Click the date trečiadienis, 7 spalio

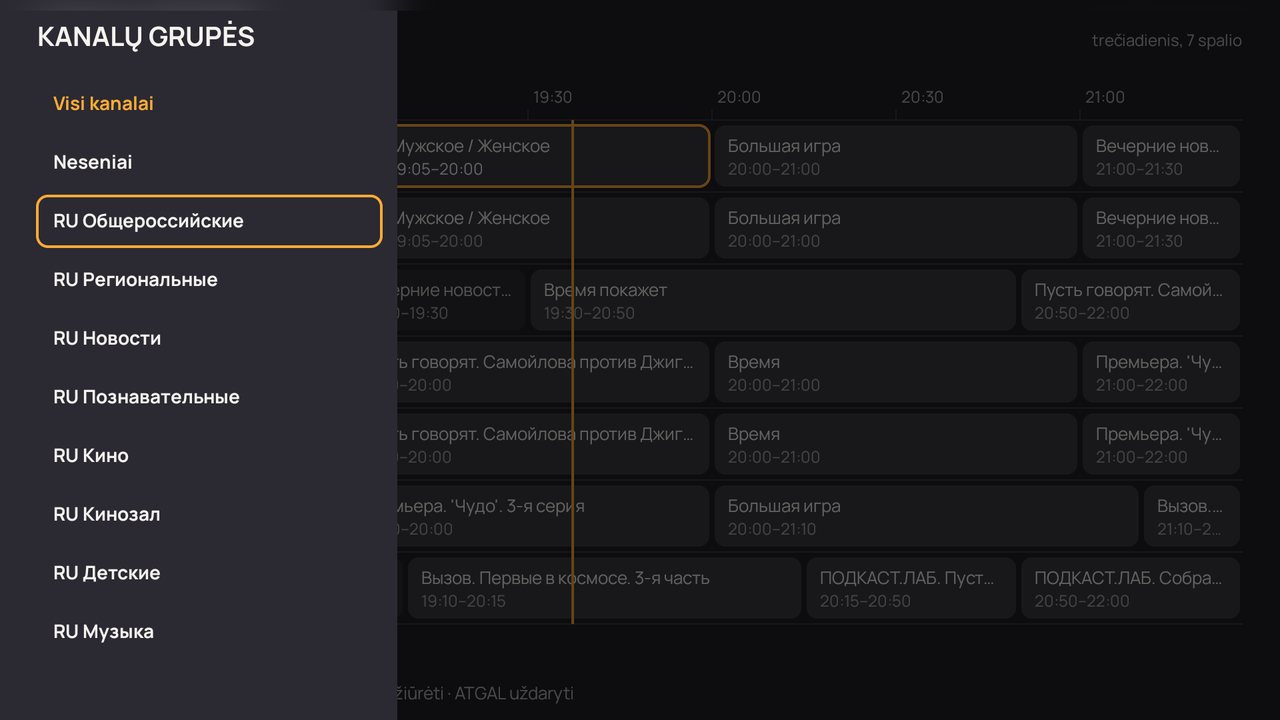[x=1167, y=41]
